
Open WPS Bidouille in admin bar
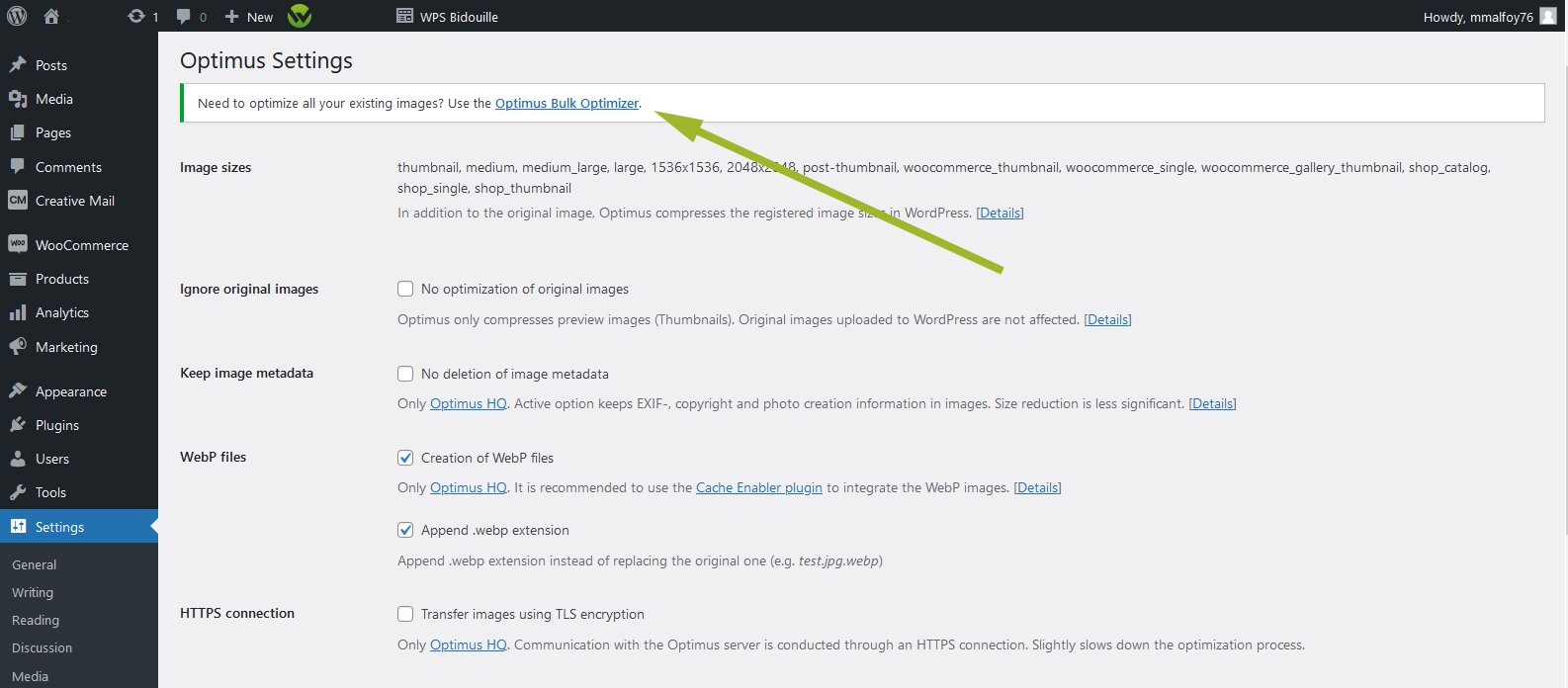tap(448, 16)
